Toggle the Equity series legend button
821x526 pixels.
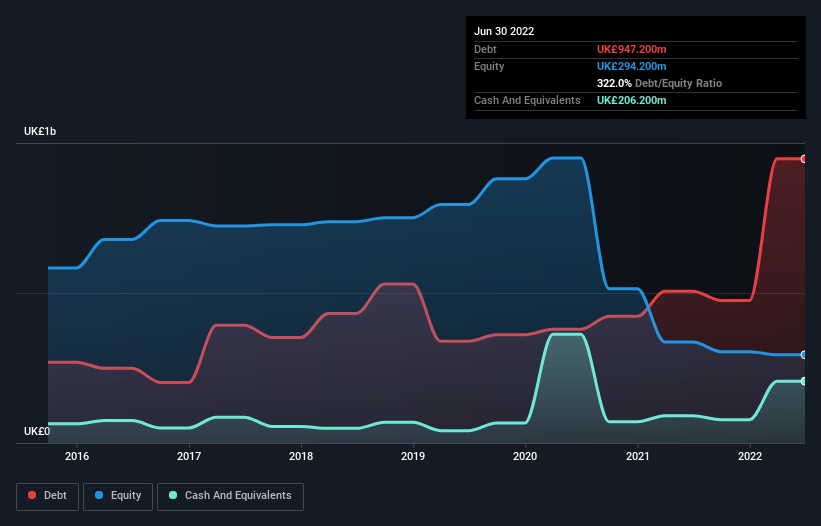point(118,496)
